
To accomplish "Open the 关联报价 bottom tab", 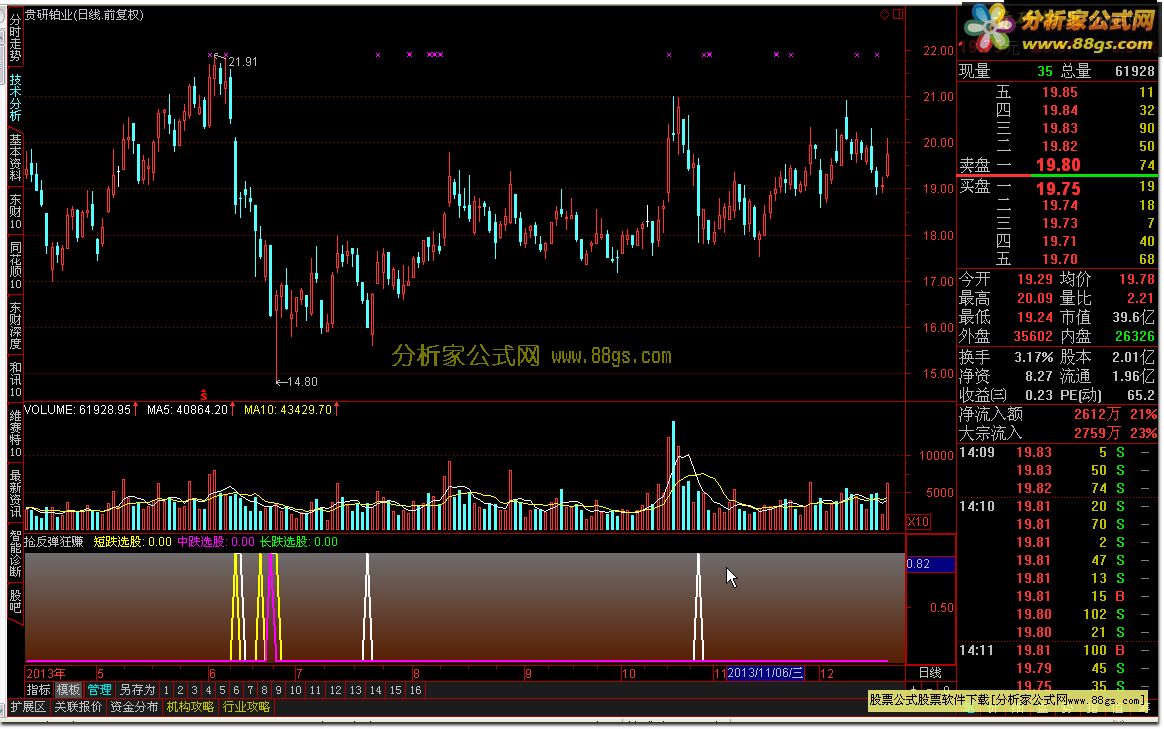I will [x=78, y=707].
